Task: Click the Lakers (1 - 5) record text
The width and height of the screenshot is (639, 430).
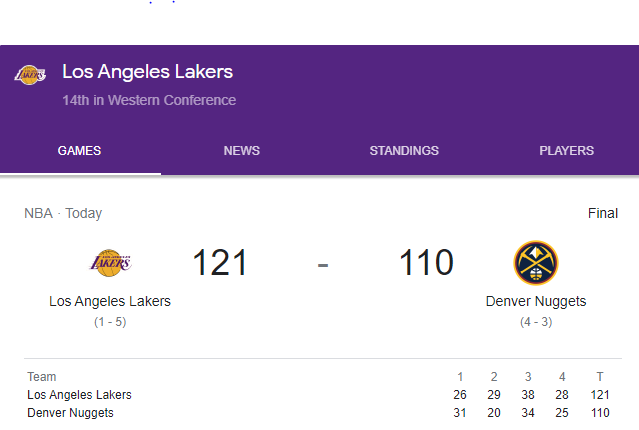Action: click(x=110, y=321)
